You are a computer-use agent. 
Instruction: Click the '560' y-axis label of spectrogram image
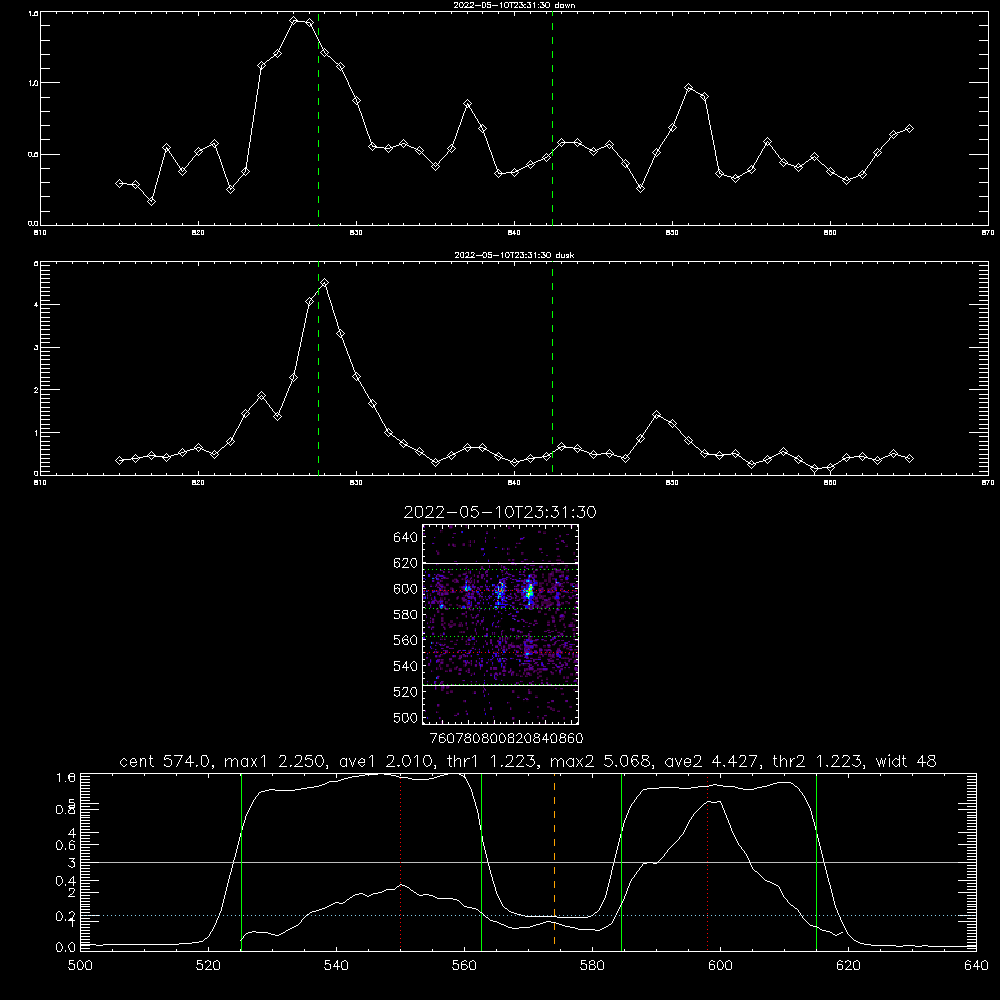point(405,640)
